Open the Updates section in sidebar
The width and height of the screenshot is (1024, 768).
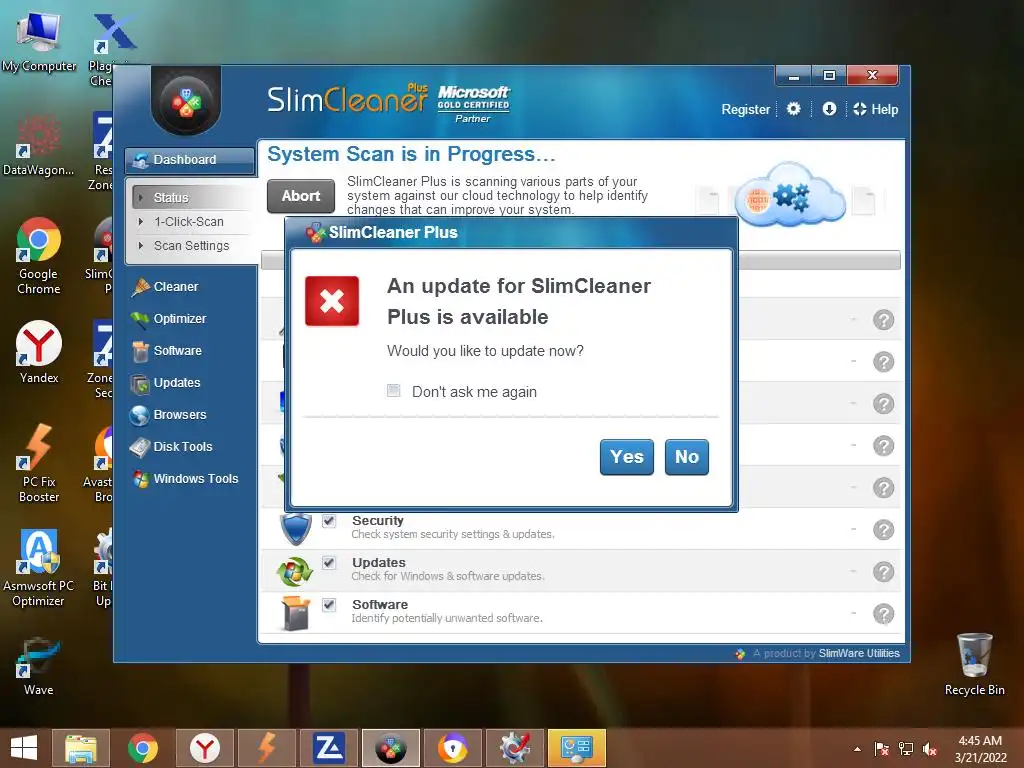(x=165, y=383)
